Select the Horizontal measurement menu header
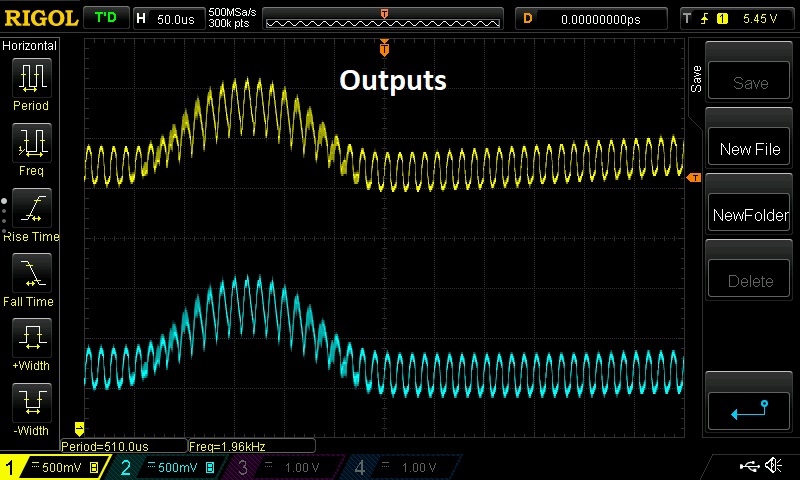This screenshot has width=800, height=480. (30, 46)
